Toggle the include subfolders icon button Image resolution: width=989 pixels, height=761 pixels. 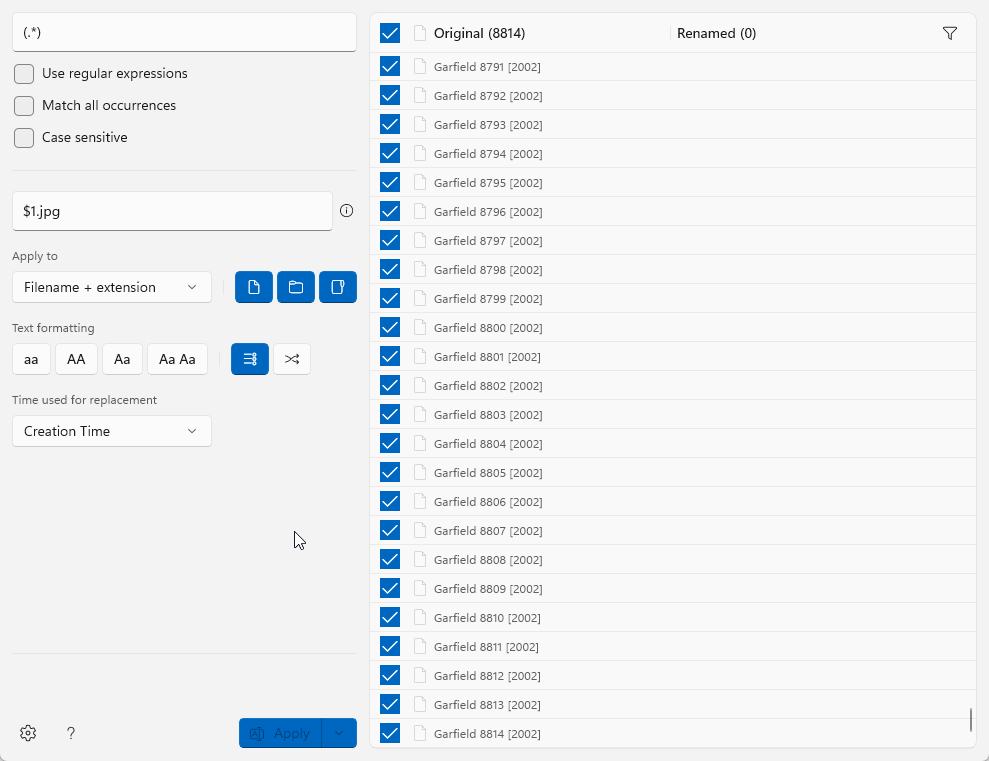(x=338, y=287)
